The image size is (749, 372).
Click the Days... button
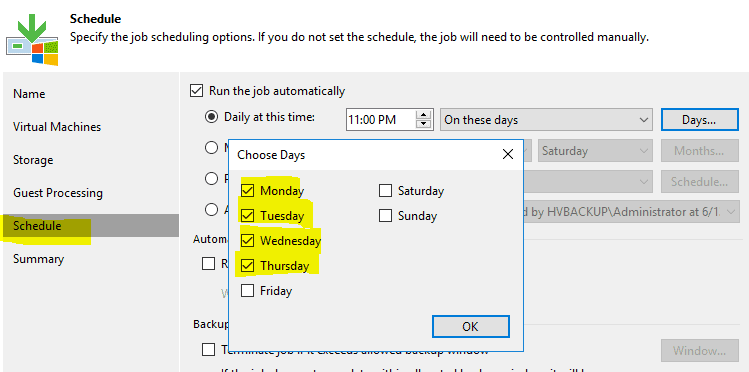700,120
